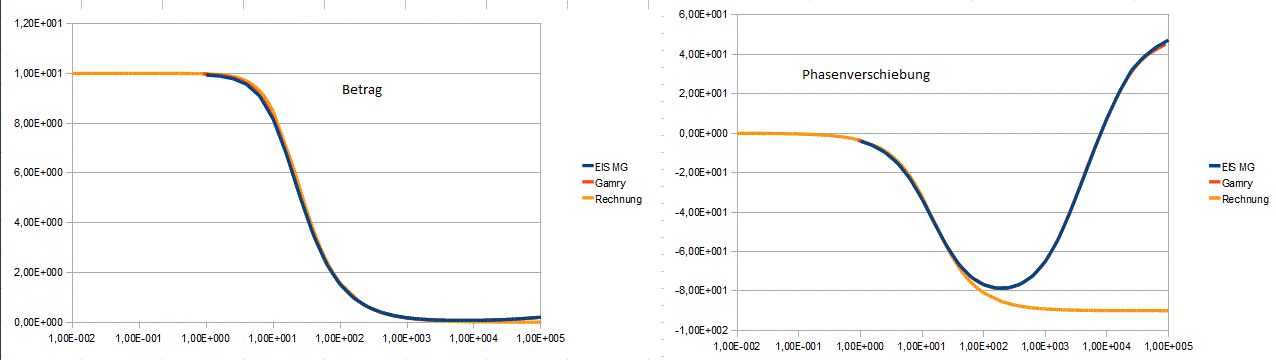Click the 1,00E+005 x-axis label on left chart
The height and width of the screenshot is (360, 1276).
tap(541, 340)
